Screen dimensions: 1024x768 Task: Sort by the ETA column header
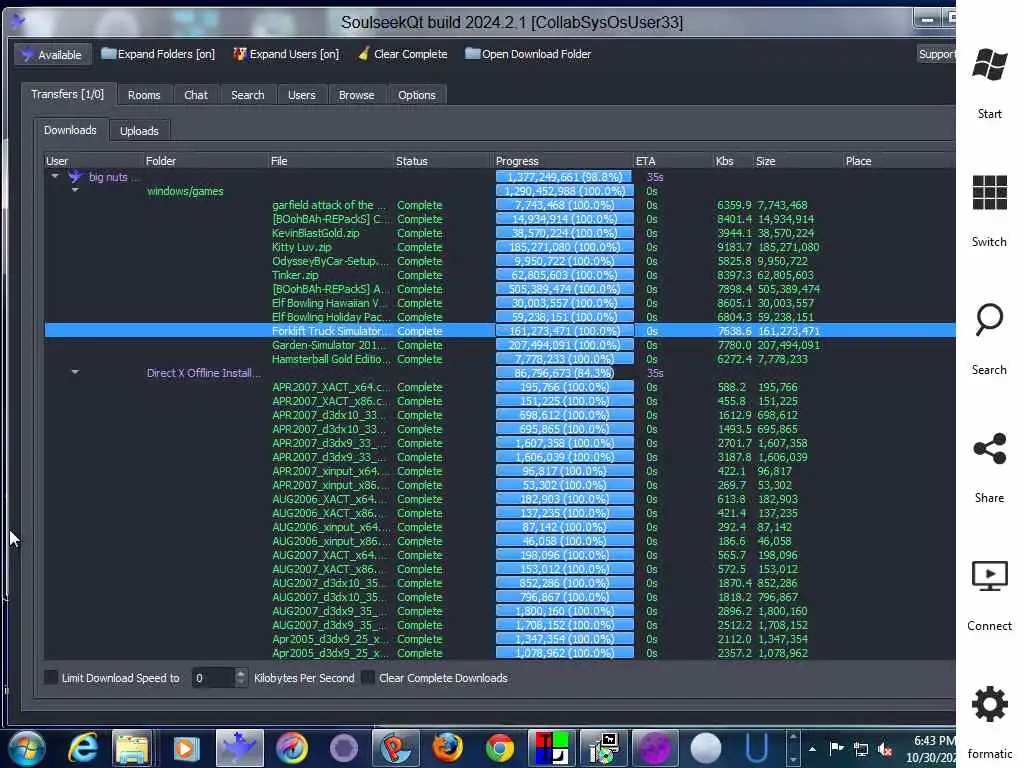[x=673, y=161]
